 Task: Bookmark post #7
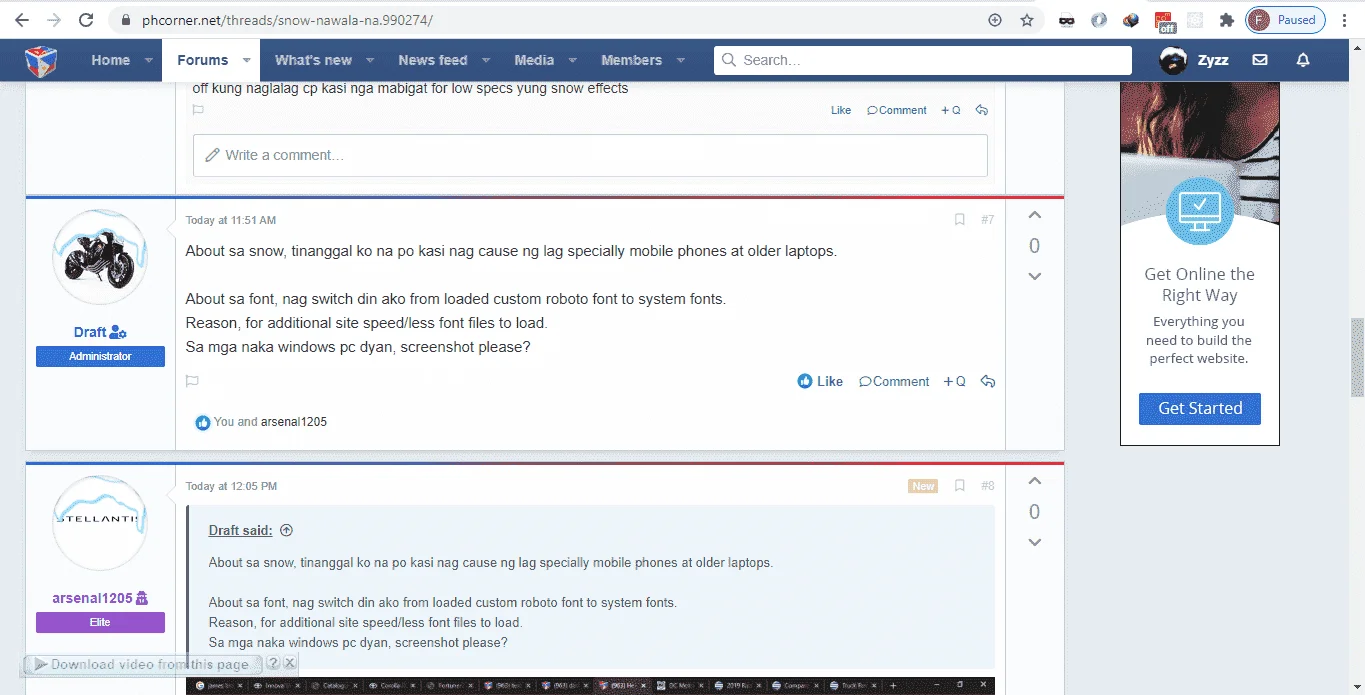[x=960, y=220]
